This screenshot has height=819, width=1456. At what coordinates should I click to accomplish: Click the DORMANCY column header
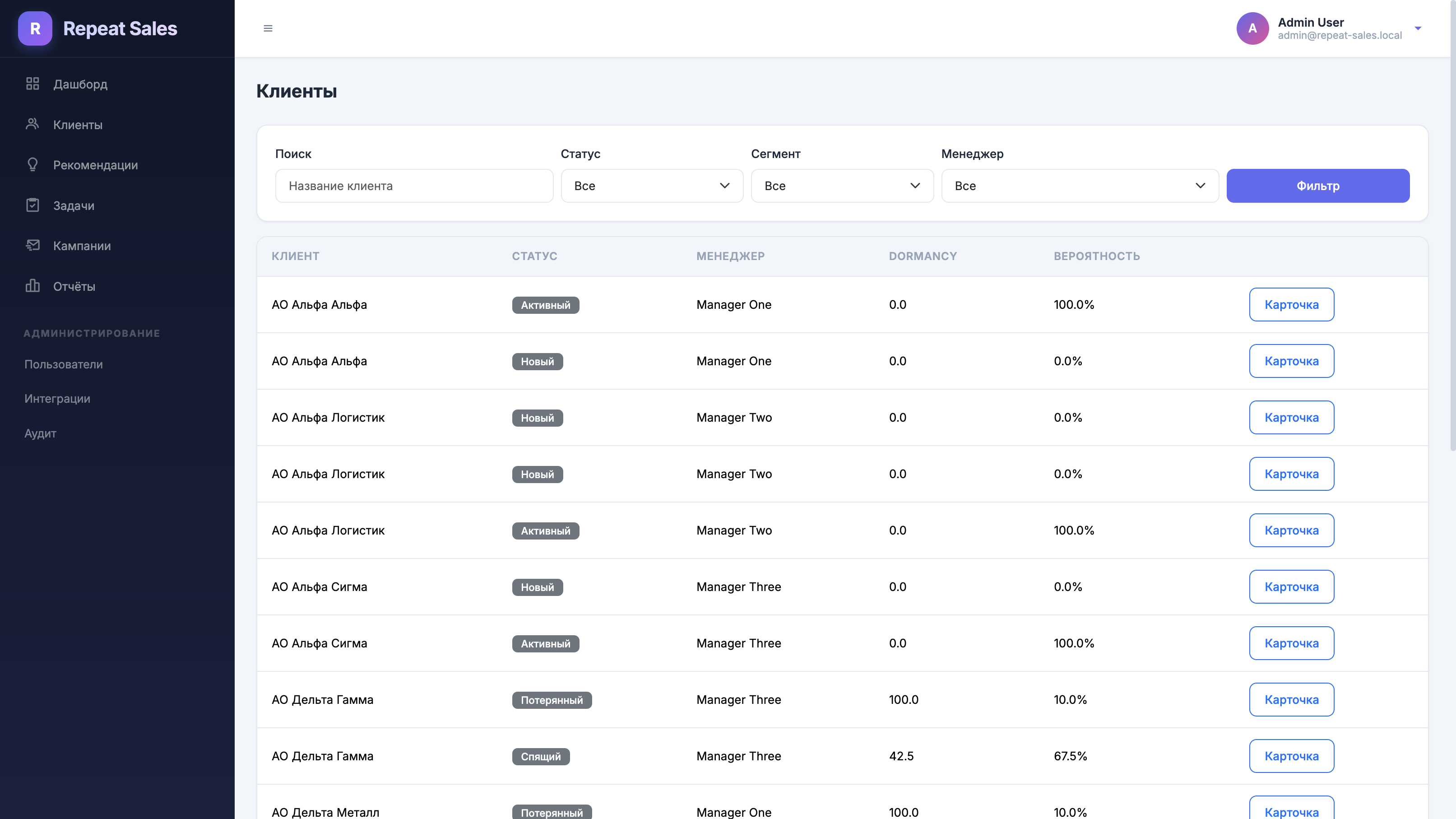pyautogui.click(x=923, y=256)
